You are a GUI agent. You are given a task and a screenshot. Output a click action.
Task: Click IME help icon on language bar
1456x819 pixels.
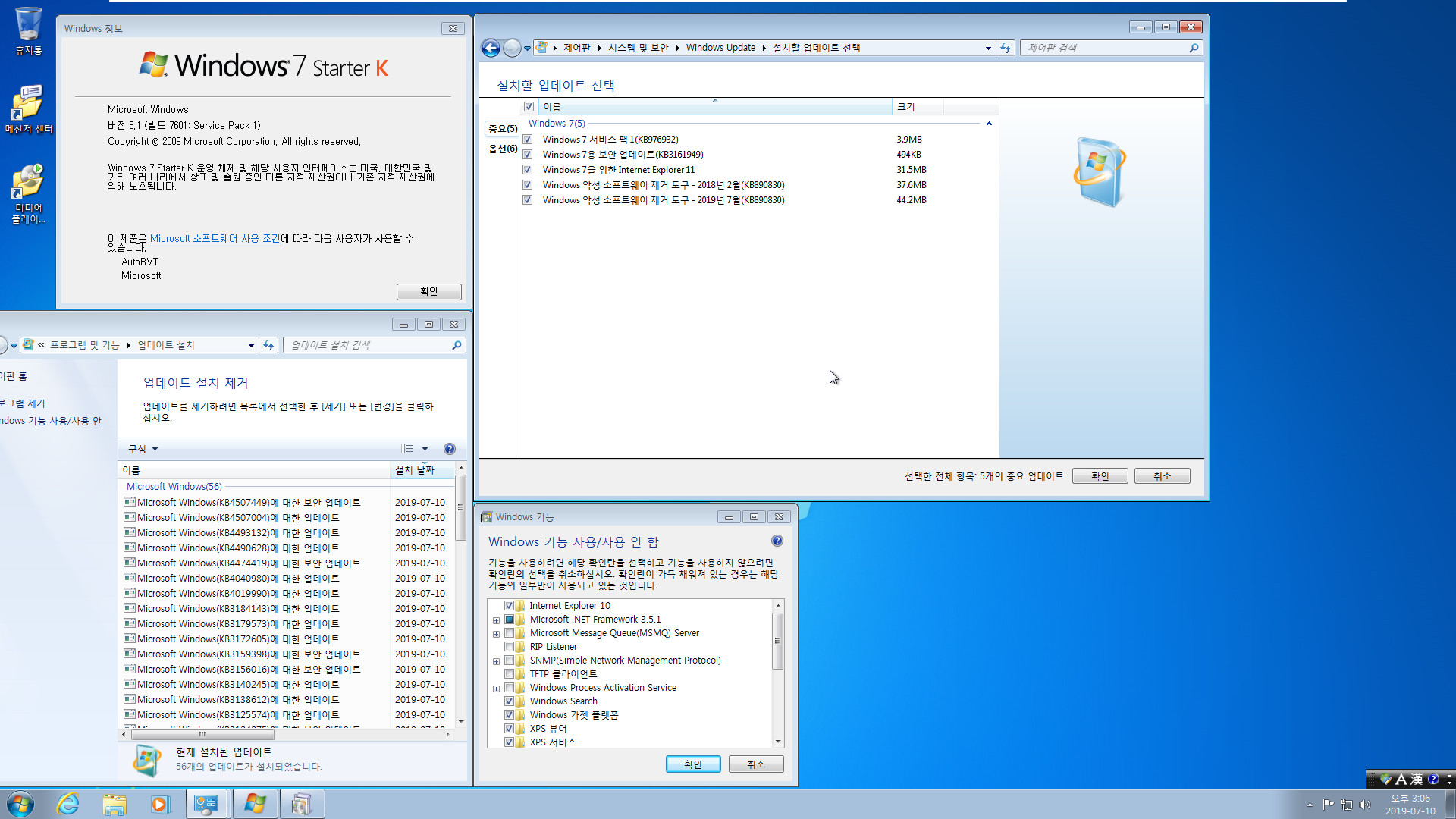(1432, 779)
